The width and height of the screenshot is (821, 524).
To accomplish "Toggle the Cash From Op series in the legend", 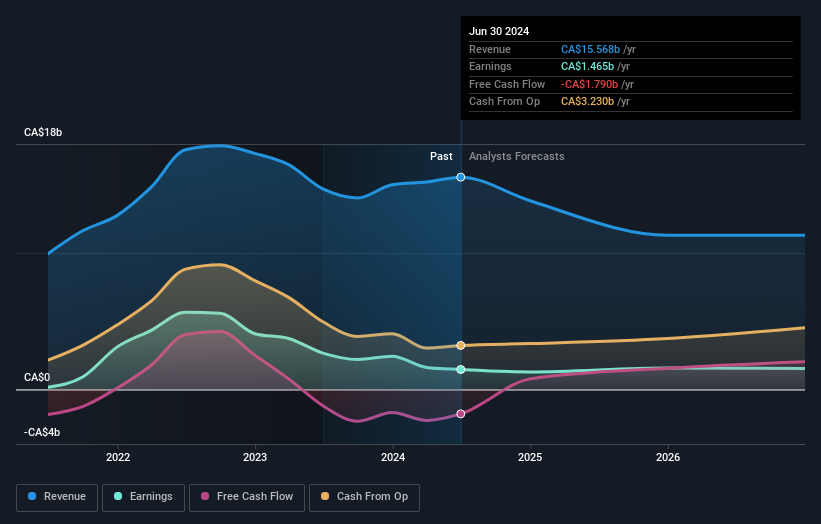I will pos(364,497).
